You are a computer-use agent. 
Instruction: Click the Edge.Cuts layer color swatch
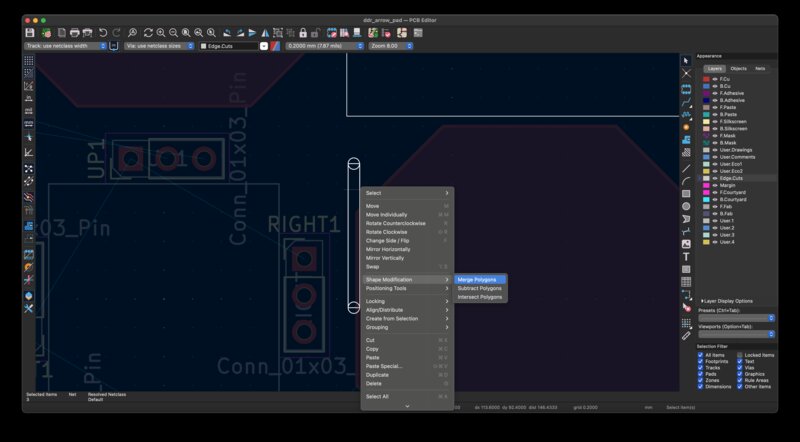click(x=706, y=177)
